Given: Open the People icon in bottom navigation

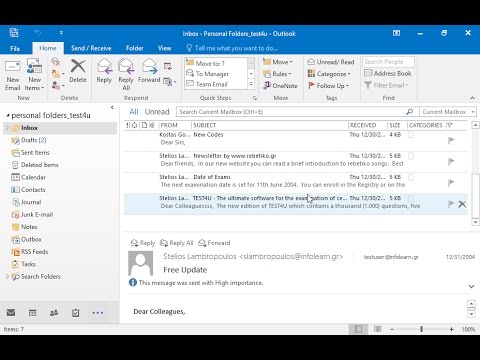Looking at the screenshot, I should pyautogui.click(x=54, y=313).
